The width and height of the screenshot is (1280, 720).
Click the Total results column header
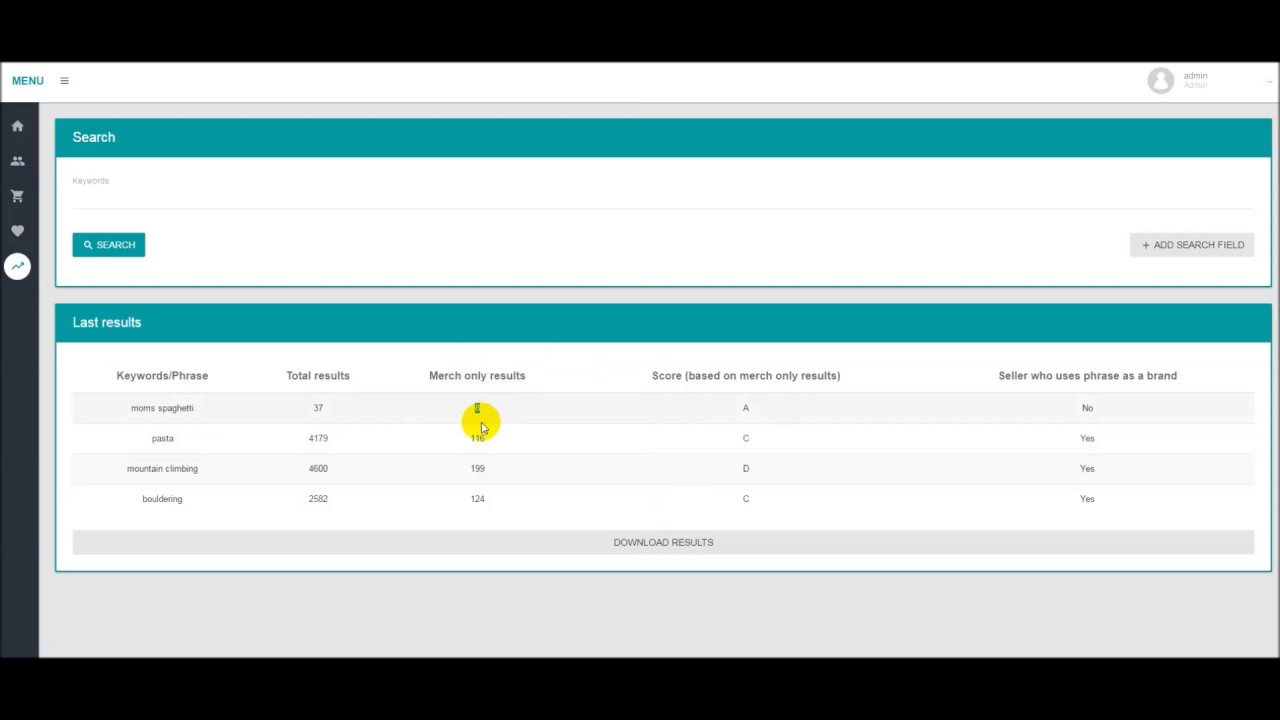[318, 376]
